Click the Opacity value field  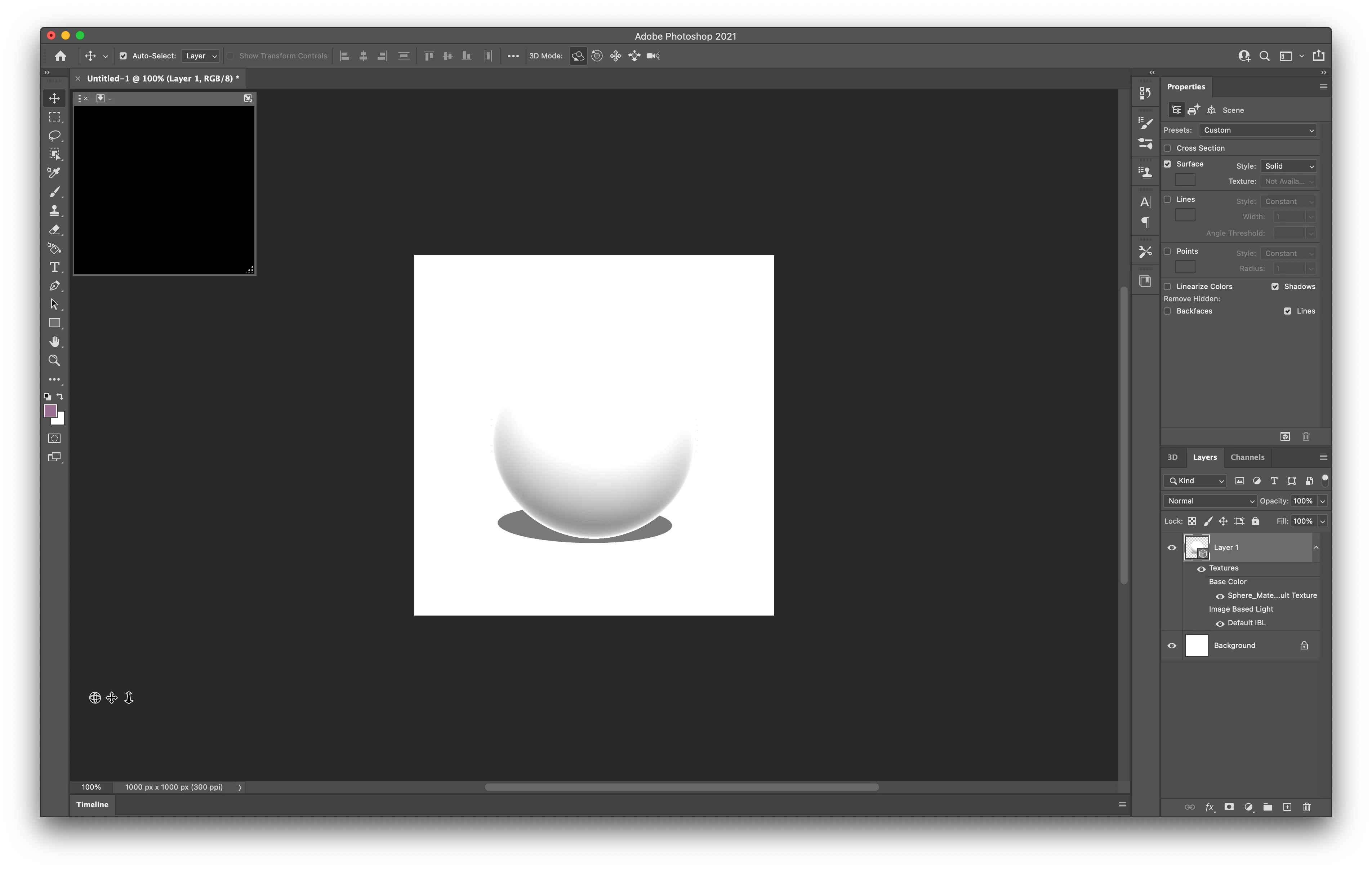pos(1302,501)
